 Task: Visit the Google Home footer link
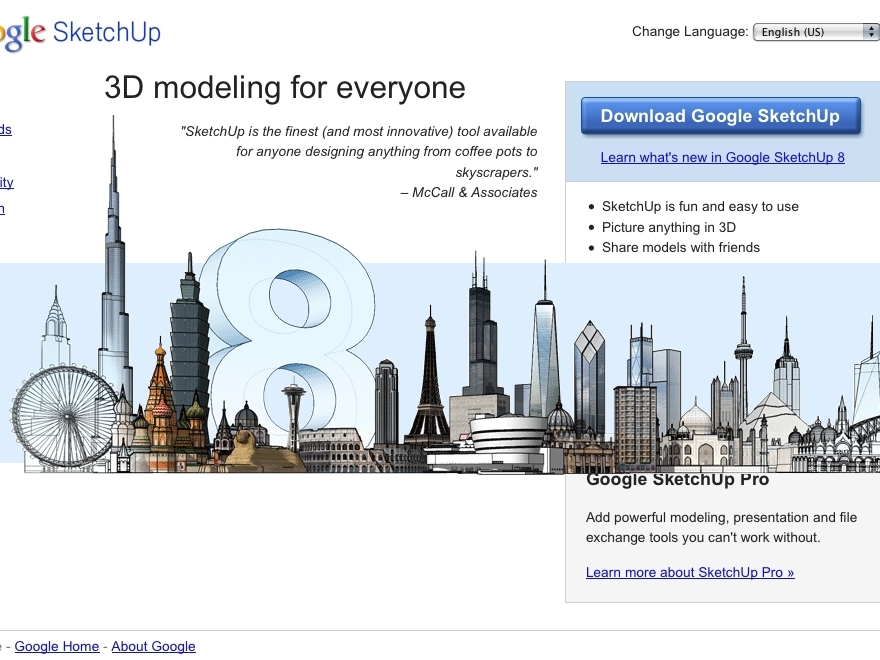coord(57,646)
